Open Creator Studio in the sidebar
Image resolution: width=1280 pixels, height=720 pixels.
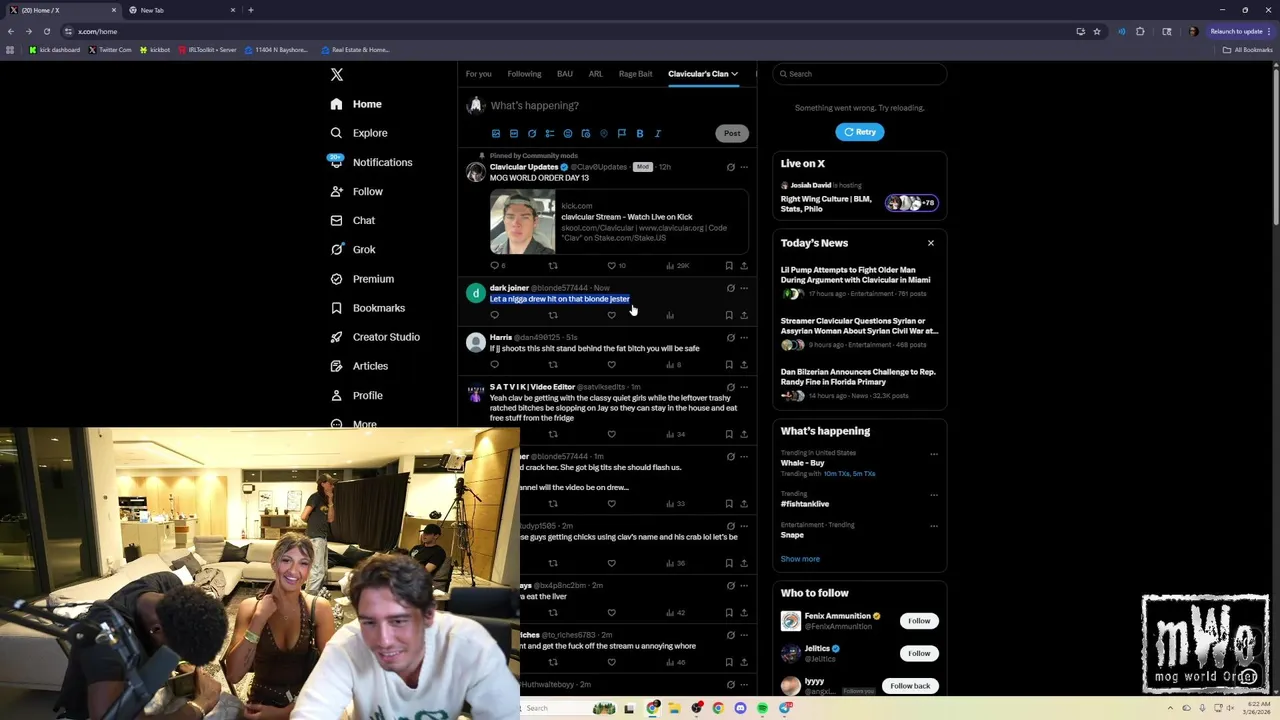[375, 337]
